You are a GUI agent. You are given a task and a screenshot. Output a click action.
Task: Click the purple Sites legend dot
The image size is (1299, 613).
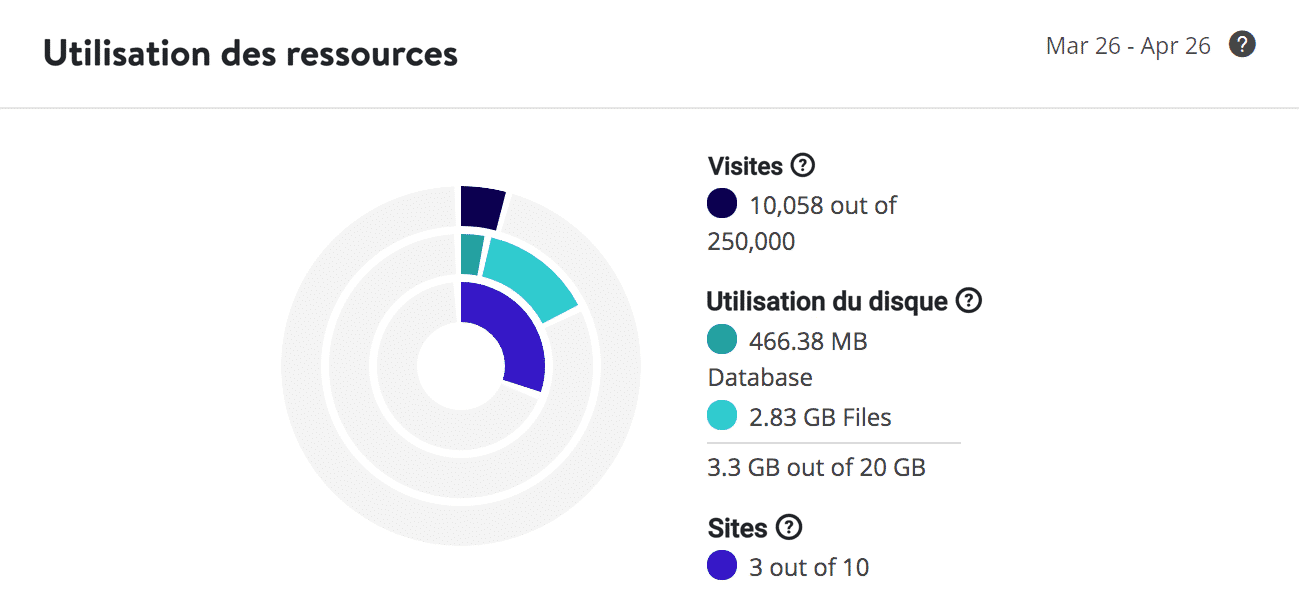click(x=720, y=566)
